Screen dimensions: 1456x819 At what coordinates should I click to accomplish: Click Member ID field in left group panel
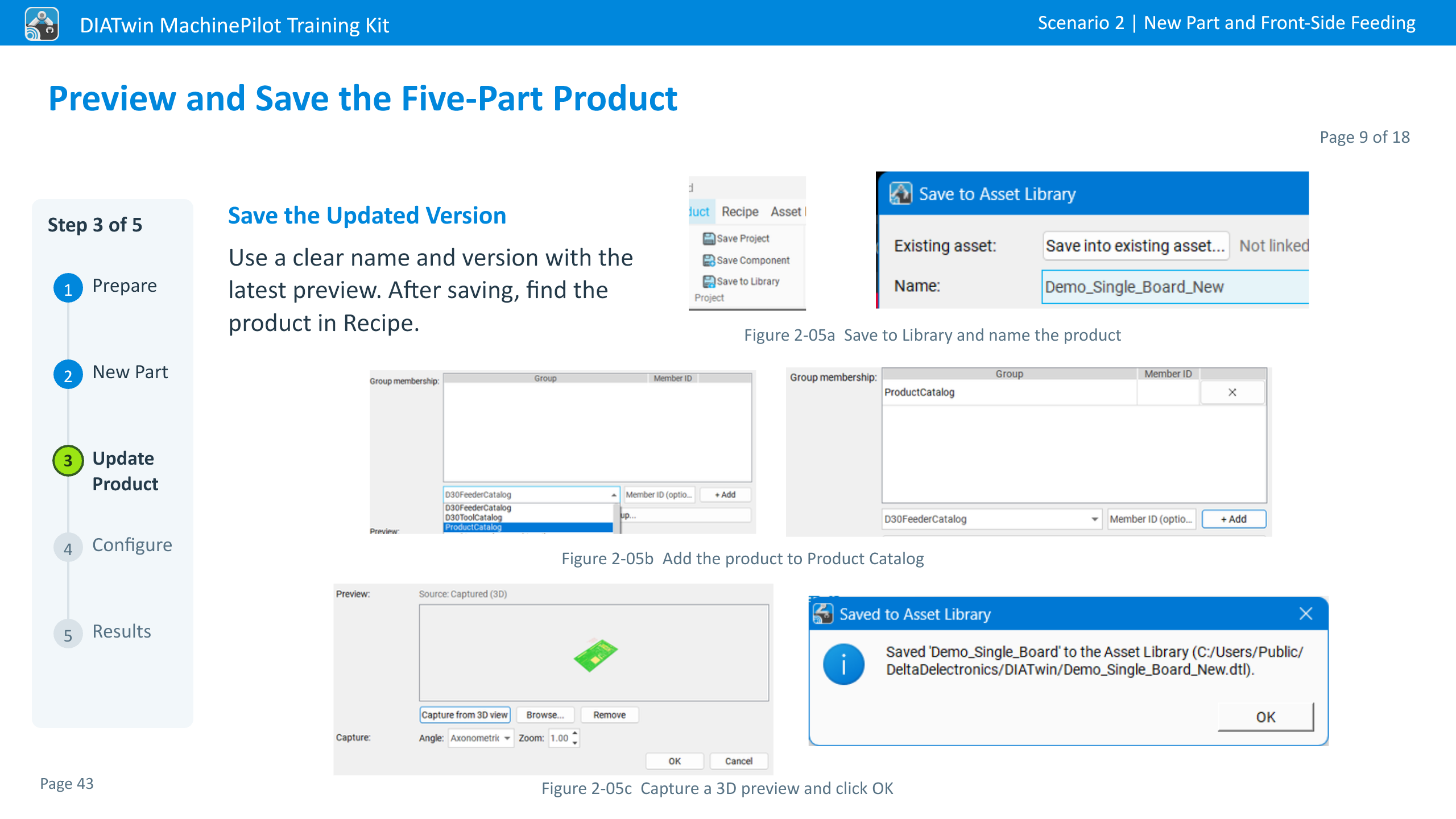point(659,495)
